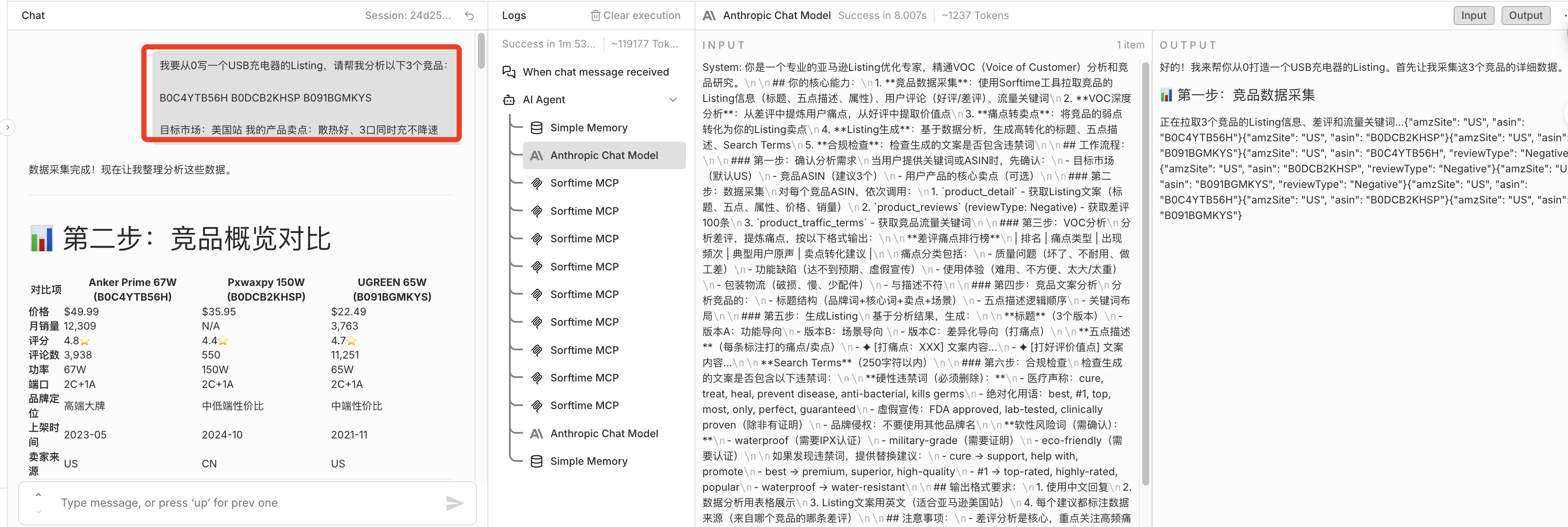Click the AI Agent robot icon
Viewport: 1568px width, 527px height.
(509, 100)
